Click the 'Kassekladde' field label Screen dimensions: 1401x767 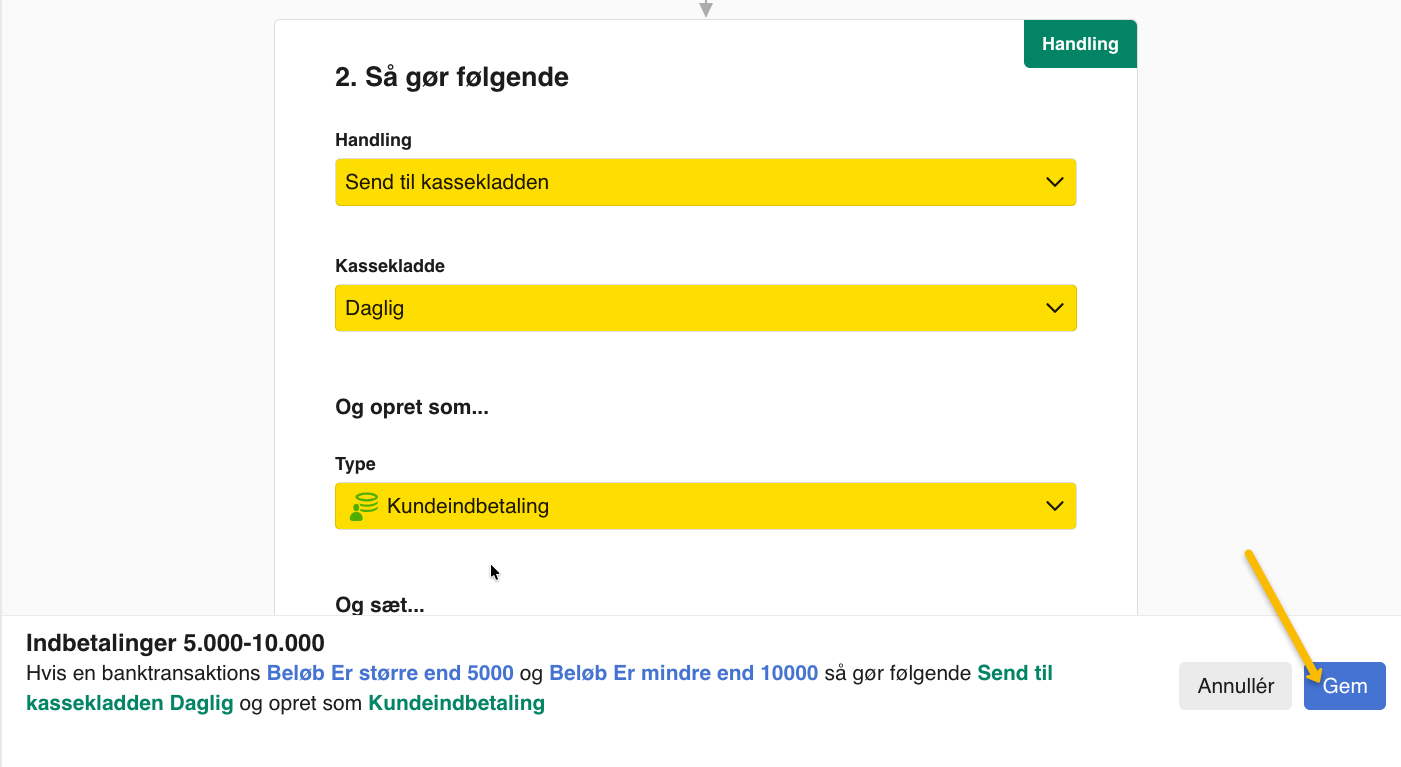(390, 266)
